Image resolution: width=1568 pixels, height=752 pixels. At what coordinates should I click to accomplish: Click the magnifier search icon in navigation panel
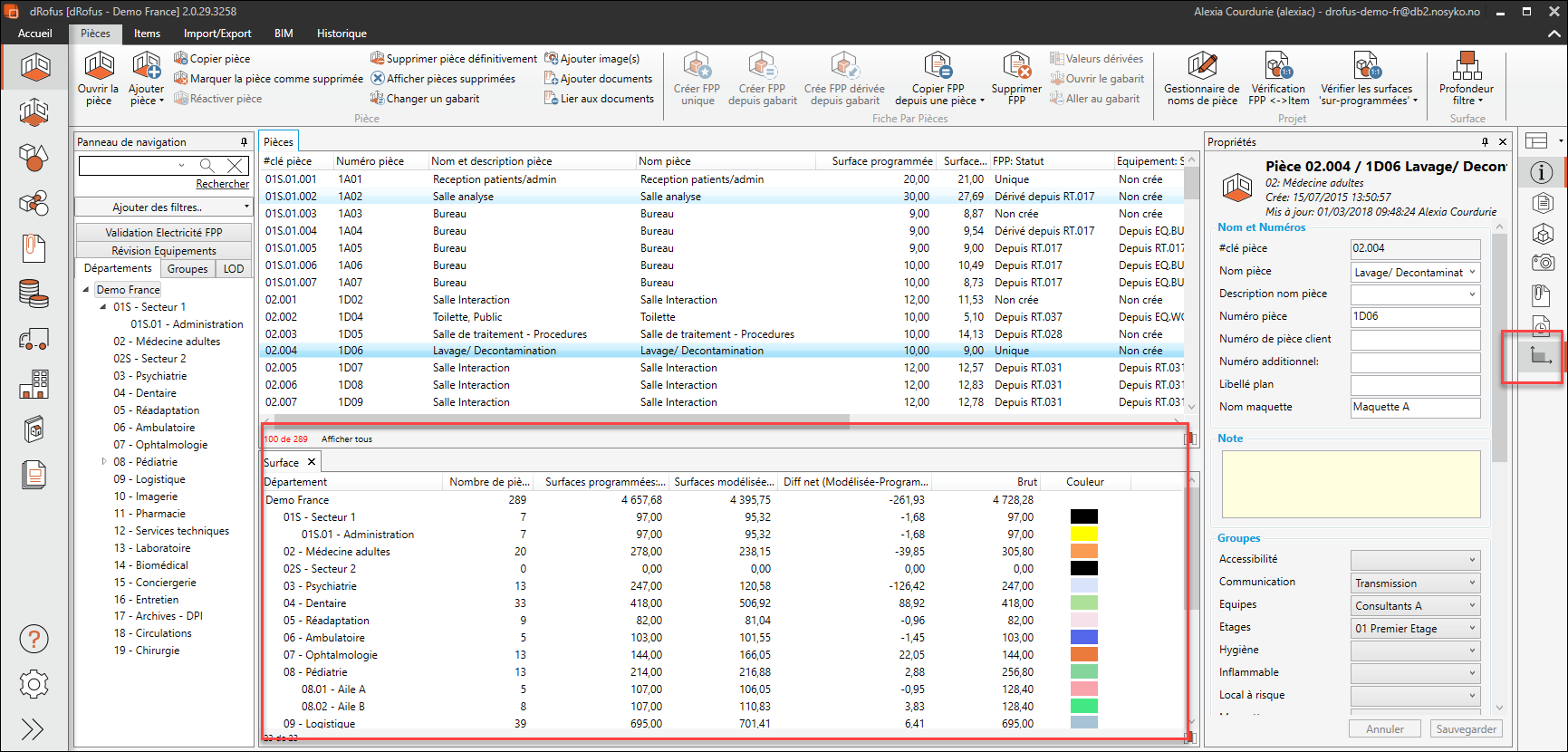point(207,165)
